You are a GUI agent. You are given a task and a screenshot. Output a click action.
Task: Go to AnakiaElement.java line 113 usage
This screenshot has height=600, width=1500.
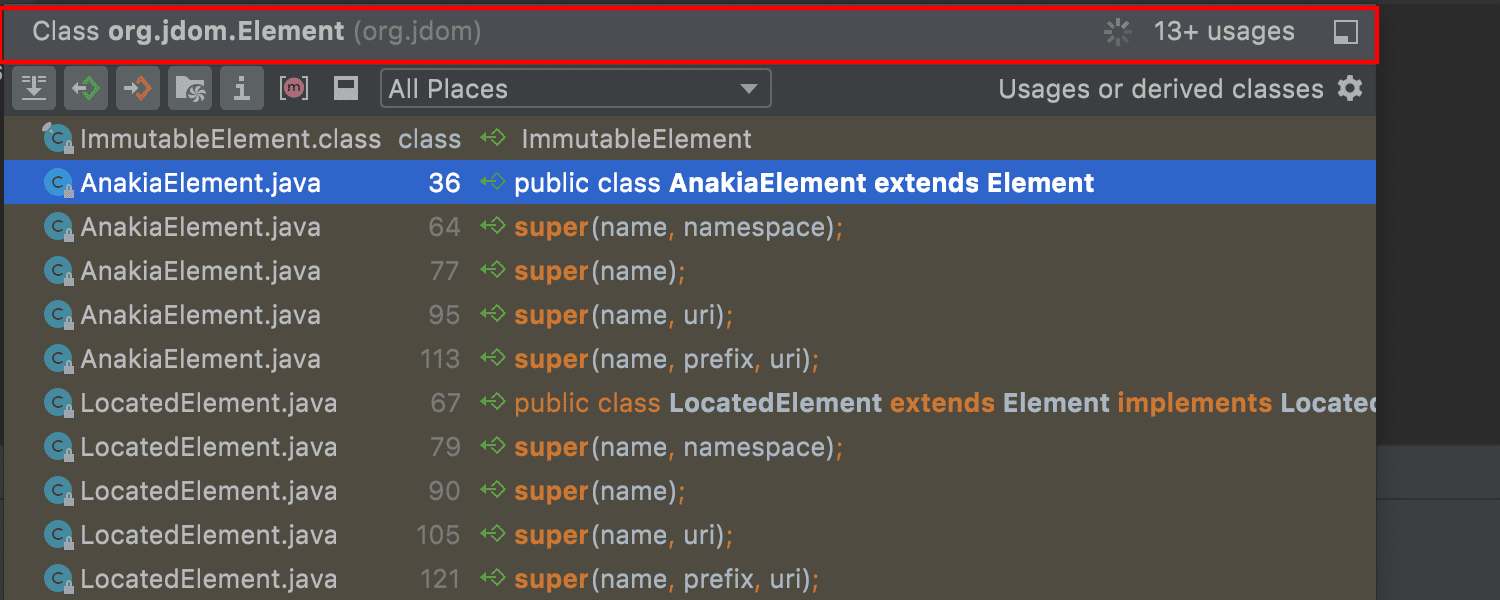pos(666,359)
